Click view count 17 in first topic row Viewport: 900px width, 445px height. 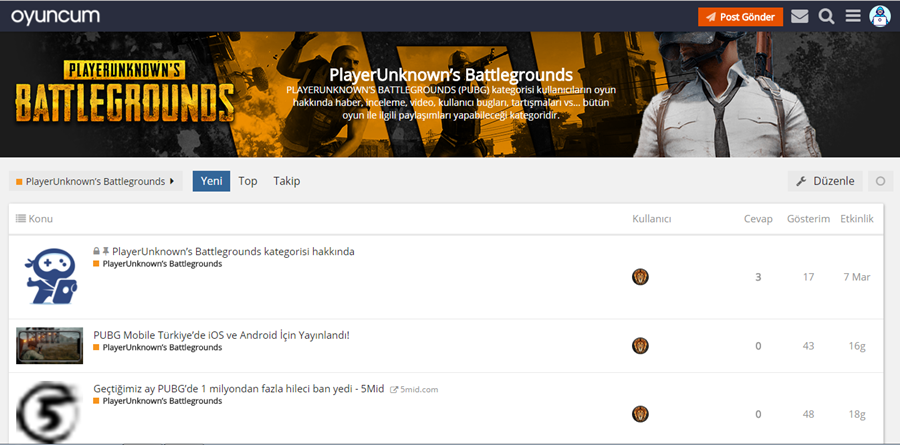[x=808, y=277]
